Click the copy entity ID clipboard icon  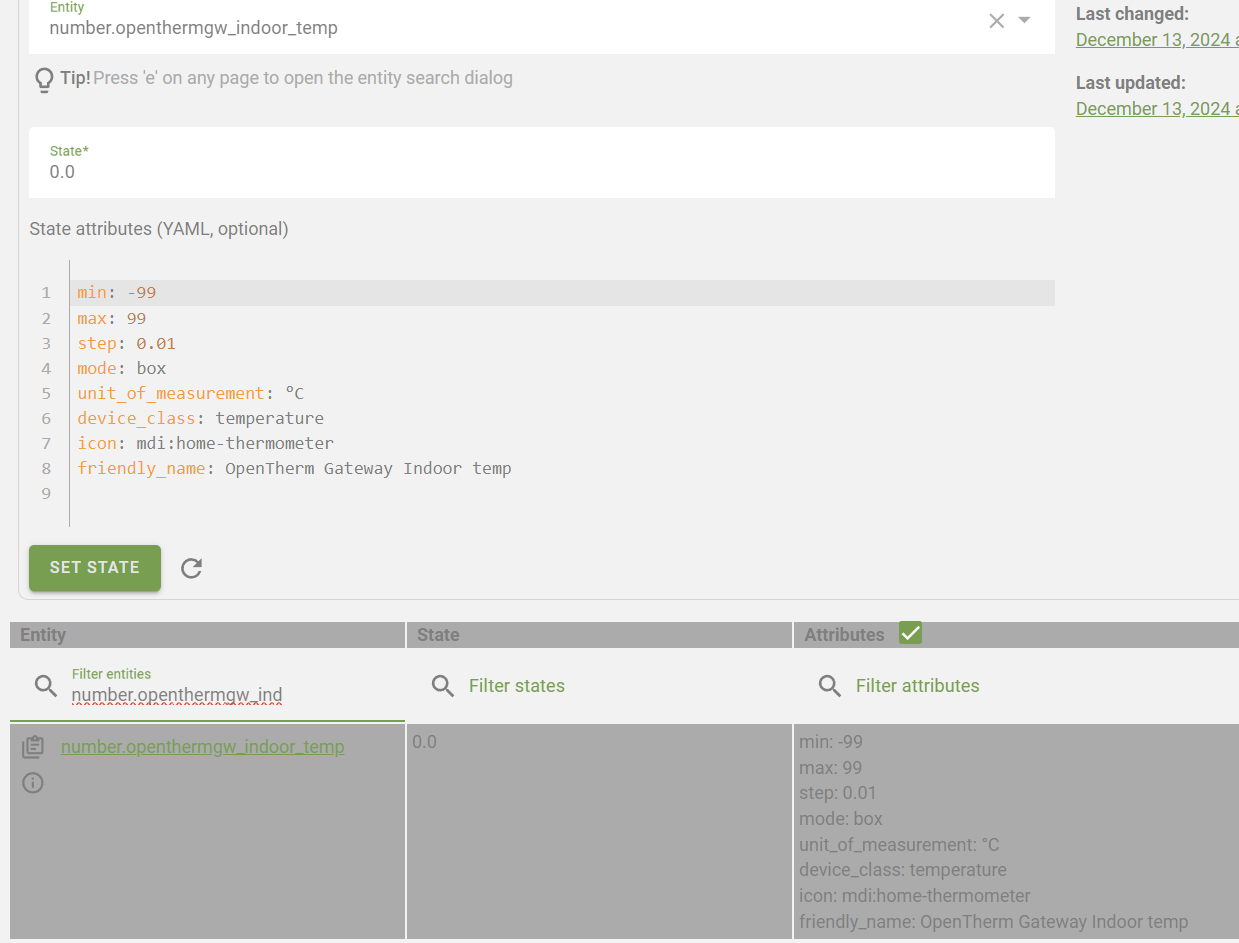click(33, 747)
